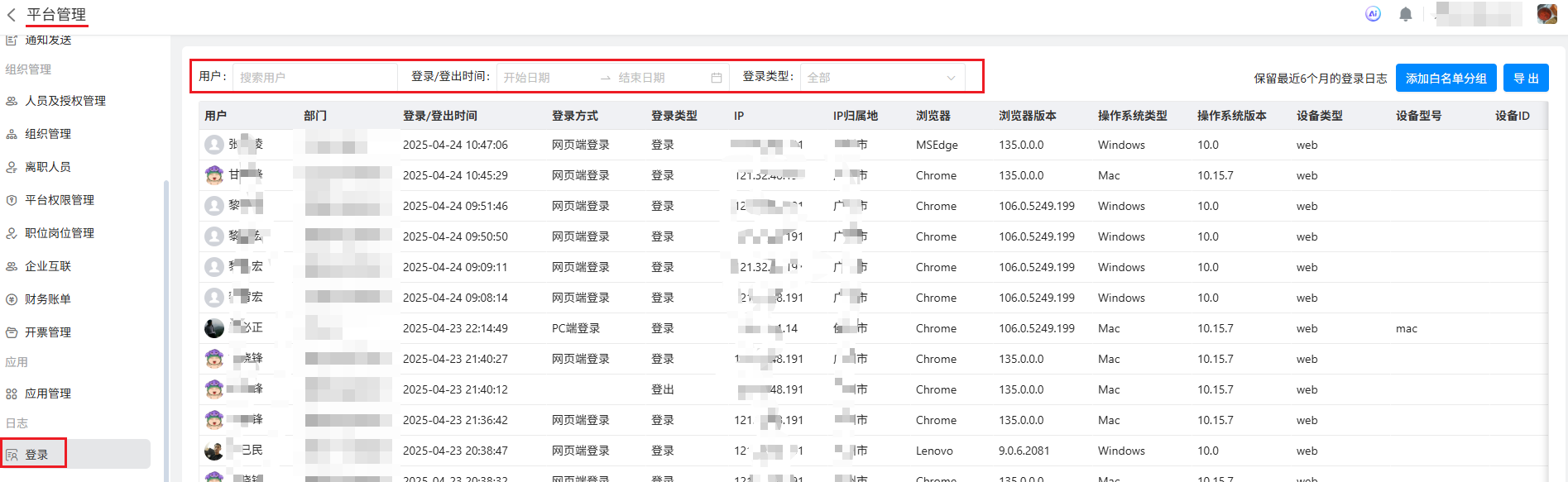Screen dimensions: 1568x482
Task: Open the AI assistant icon
Action: 1373,14
